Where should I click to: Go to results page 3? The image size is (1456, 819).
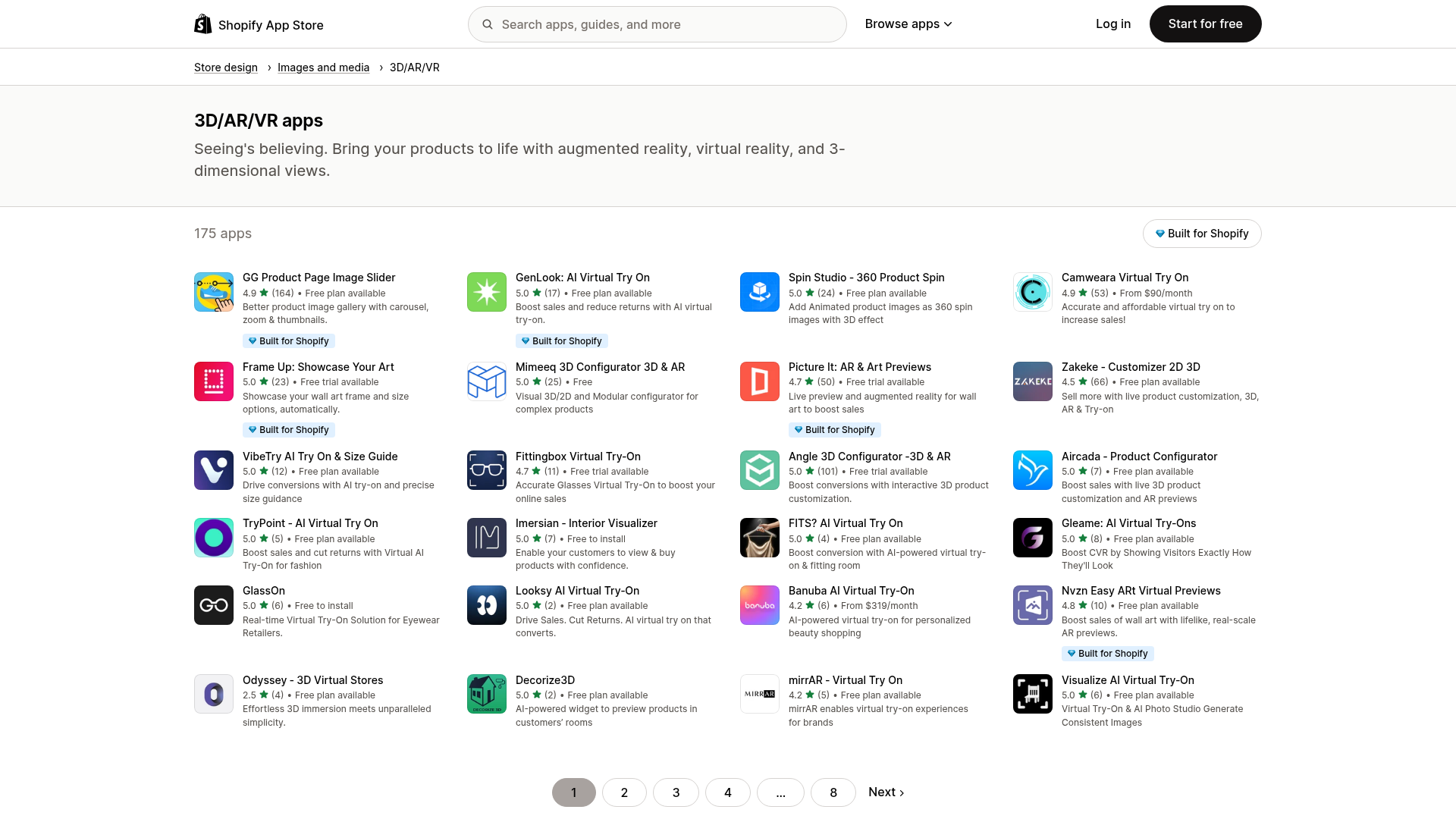[676, 792]
